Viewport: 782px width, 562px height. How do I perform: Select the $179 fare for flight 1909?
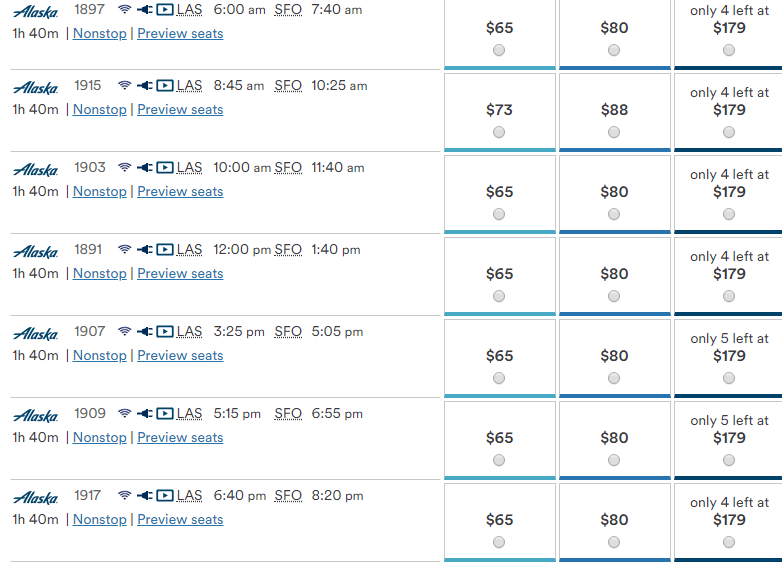coord(729,460)
